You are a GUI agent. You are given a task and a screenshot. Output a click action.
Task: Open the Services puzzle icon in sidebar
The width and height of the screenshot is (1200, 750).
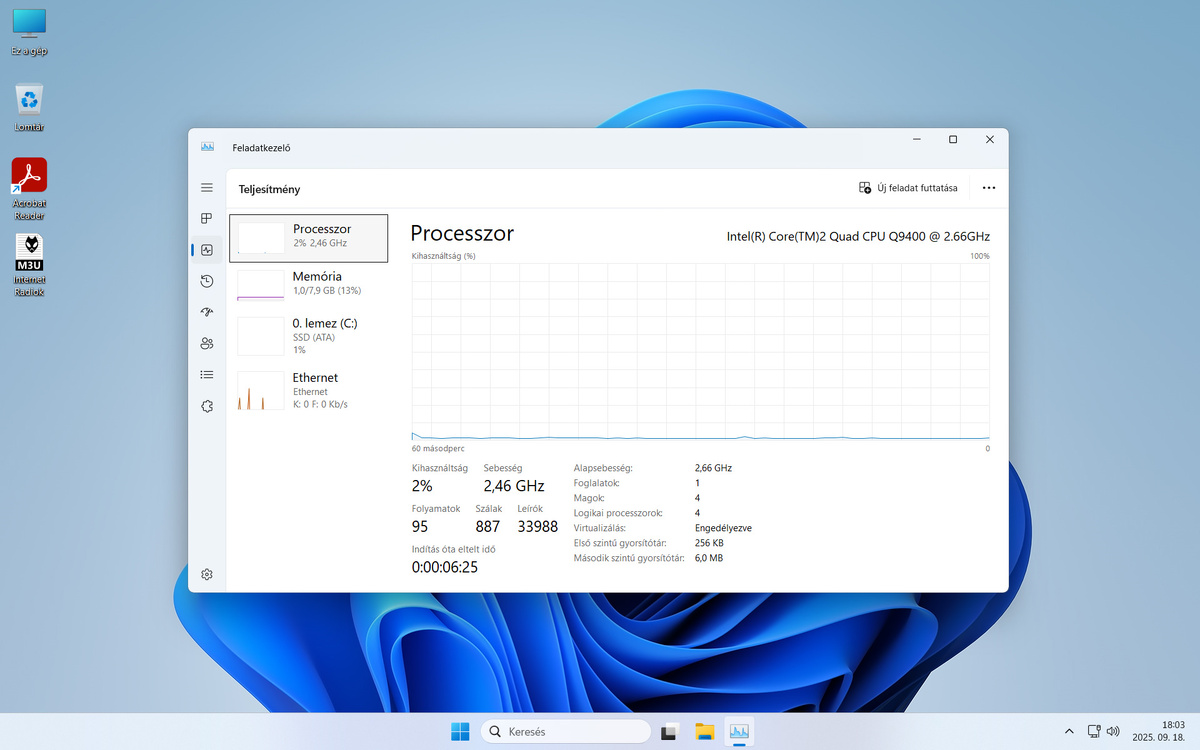[207, 406]
